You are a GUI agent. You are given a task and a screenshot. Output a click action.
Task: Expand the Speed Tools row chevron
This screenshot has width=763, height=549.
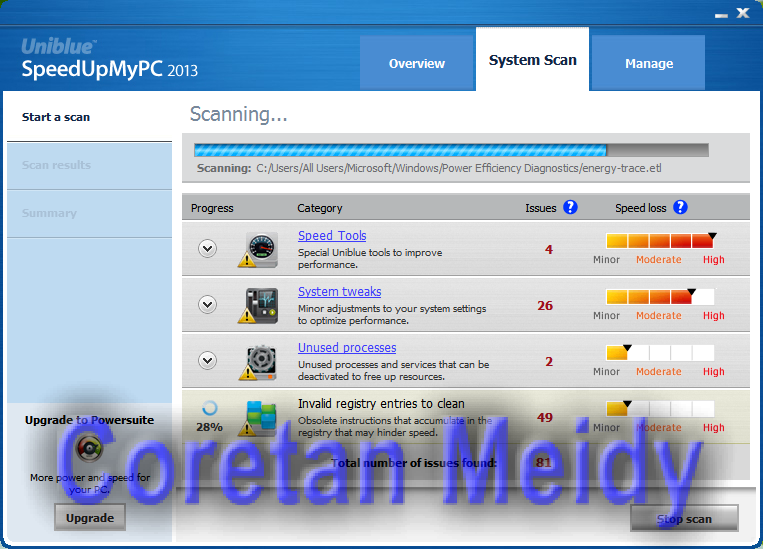coord(207,249)
